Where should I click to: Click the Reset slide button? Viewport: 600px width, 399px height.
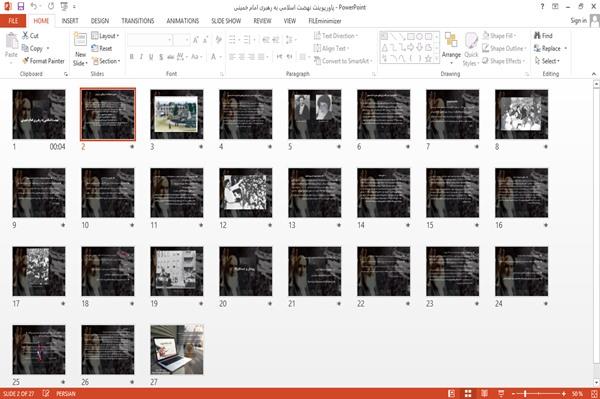102,48
